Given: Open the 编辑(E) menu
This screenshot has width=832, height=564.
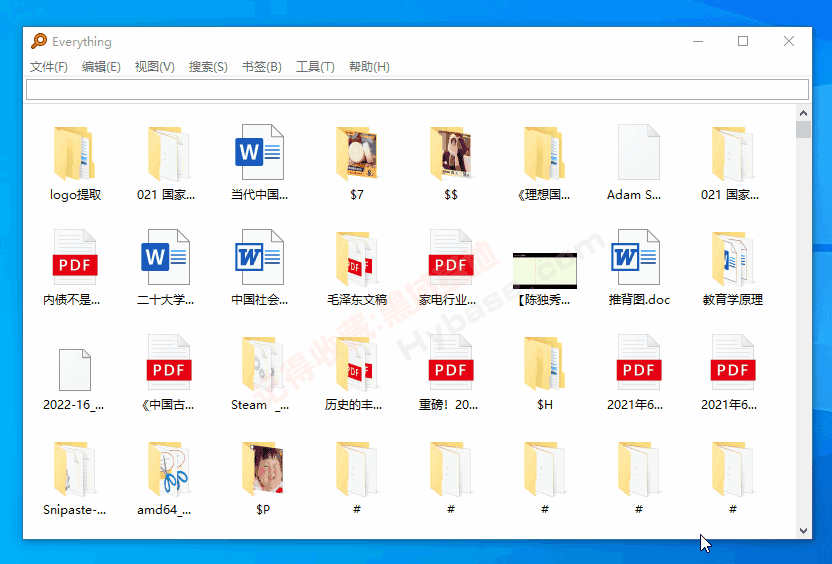Looking at the screenshot, I should click(101, 67).
